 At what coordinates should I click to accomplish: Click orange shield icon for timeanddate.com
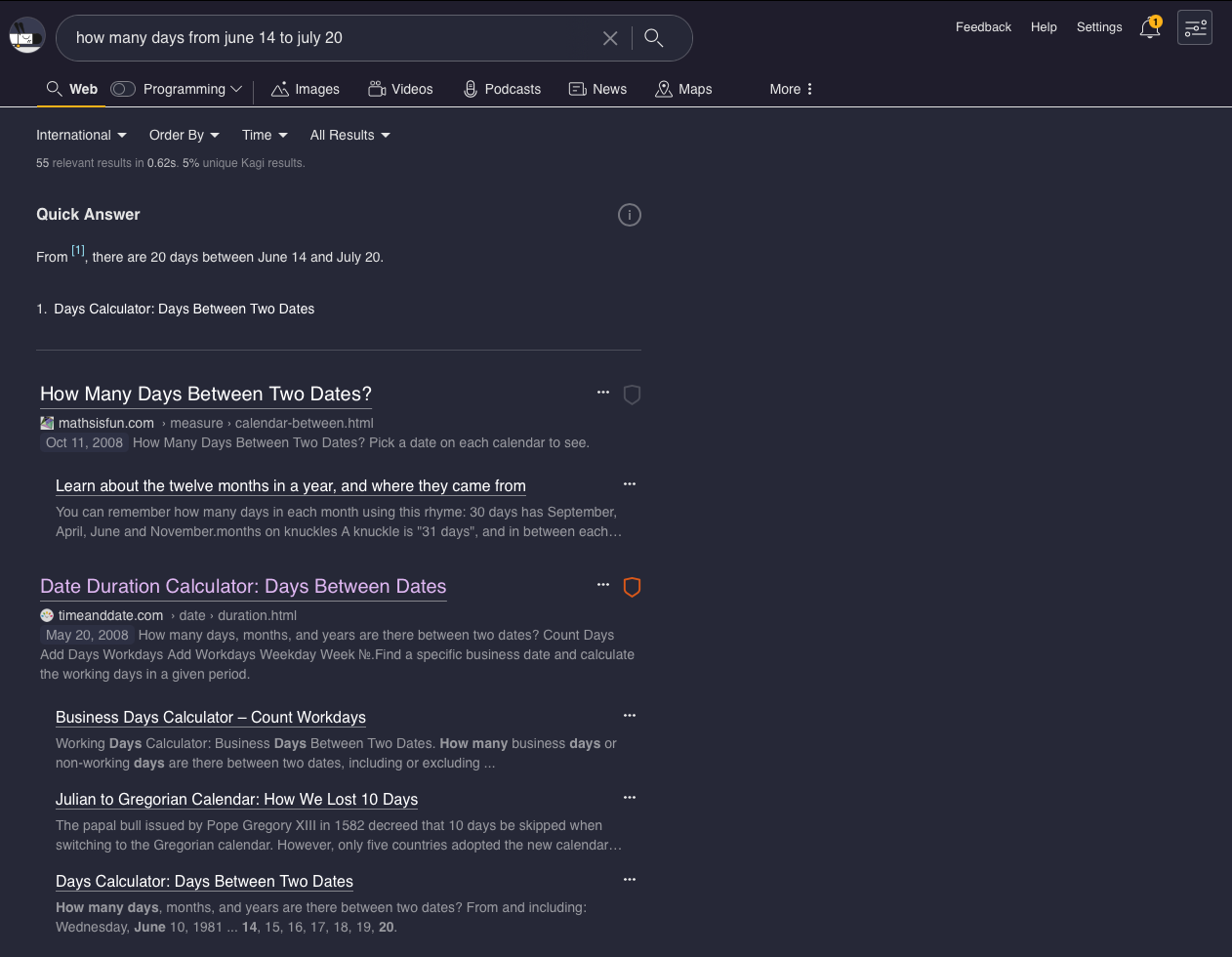tap(632, 587)
